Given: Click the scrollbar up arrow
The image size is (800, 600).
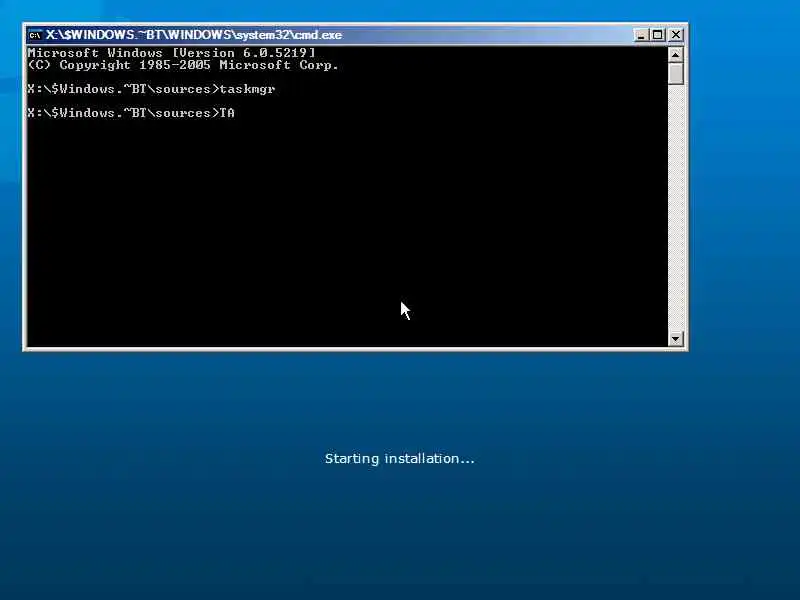Looking at the screenshot, I should click(676, 54).
